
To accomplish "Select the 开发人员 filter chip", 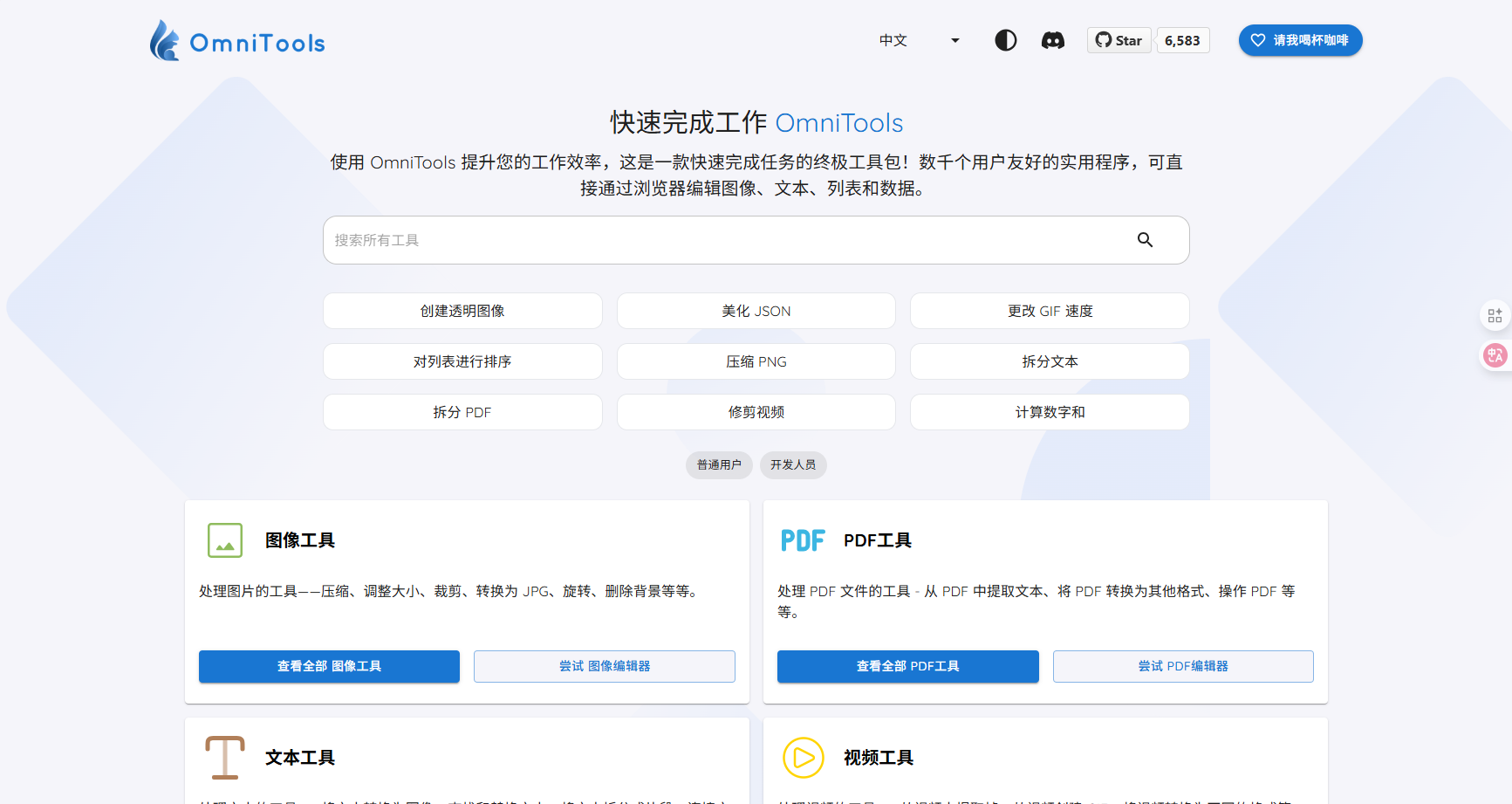I will (x=792, y=465).
